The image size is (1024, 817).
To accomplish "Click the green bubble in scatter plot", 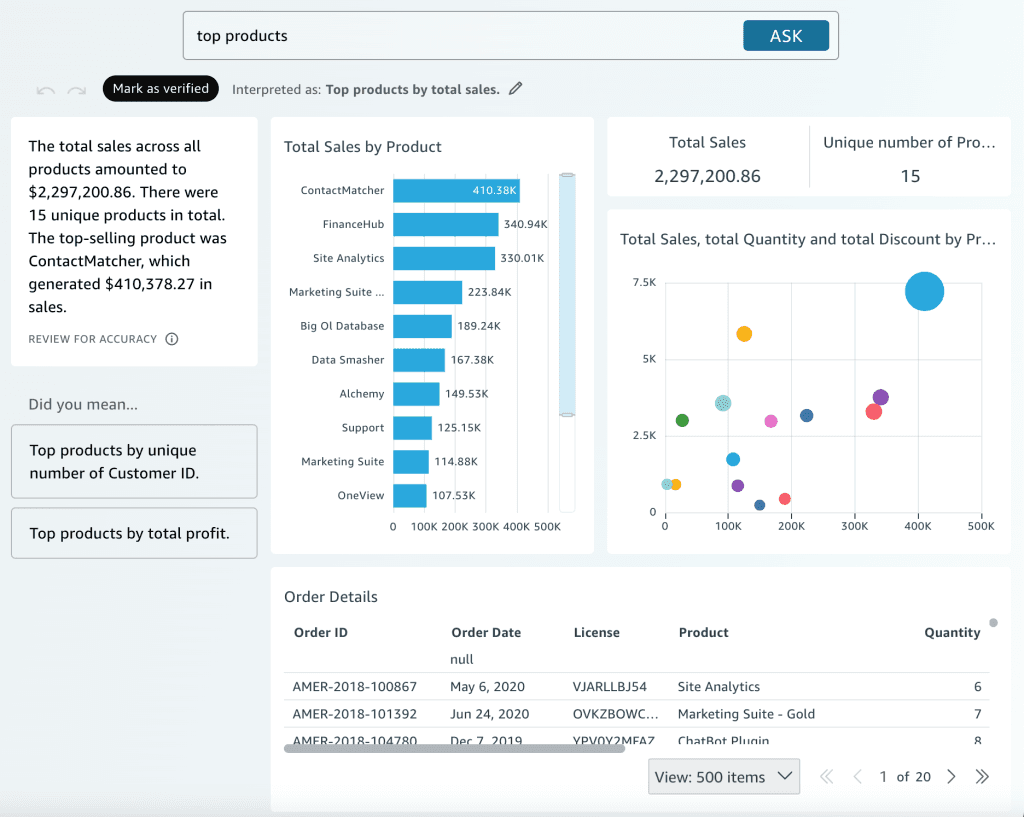I will click(682, 420).
